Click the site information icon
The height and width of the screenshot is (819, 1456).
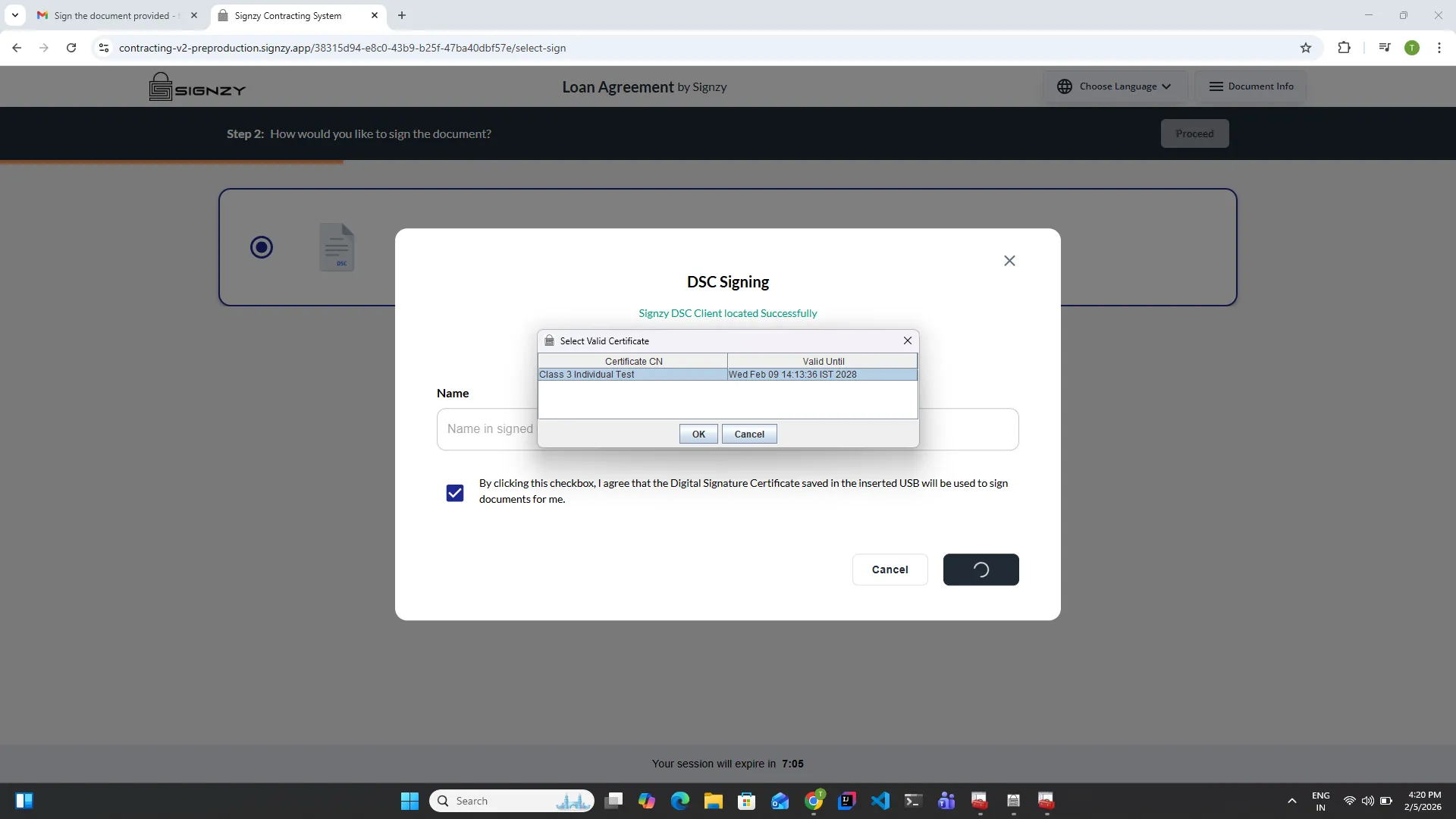point(104,48)
